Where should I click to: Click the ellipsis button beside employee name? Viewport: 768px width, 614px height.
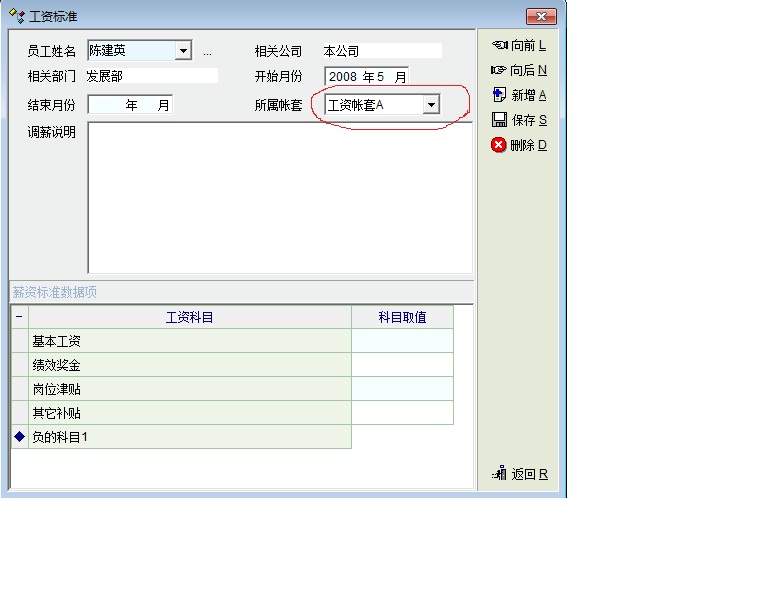(x=207, y=52)
